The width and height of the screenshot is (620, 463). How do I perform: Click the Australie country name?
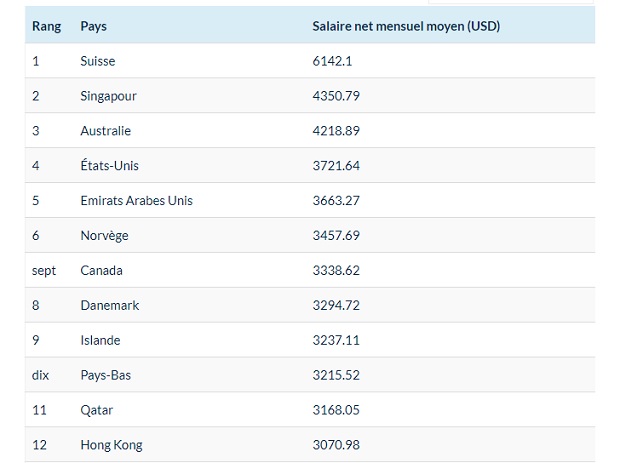click(x=106, y=131)
